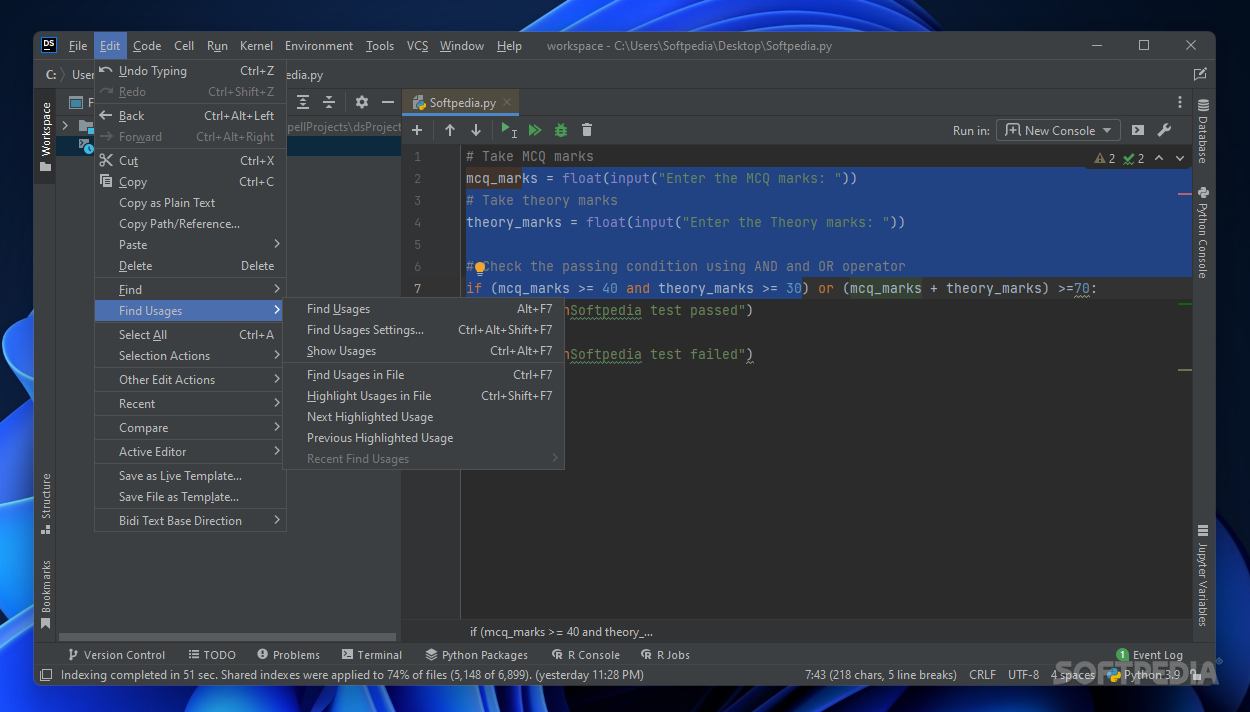
Task: Choose Save as Live Template
Action: 190,476
